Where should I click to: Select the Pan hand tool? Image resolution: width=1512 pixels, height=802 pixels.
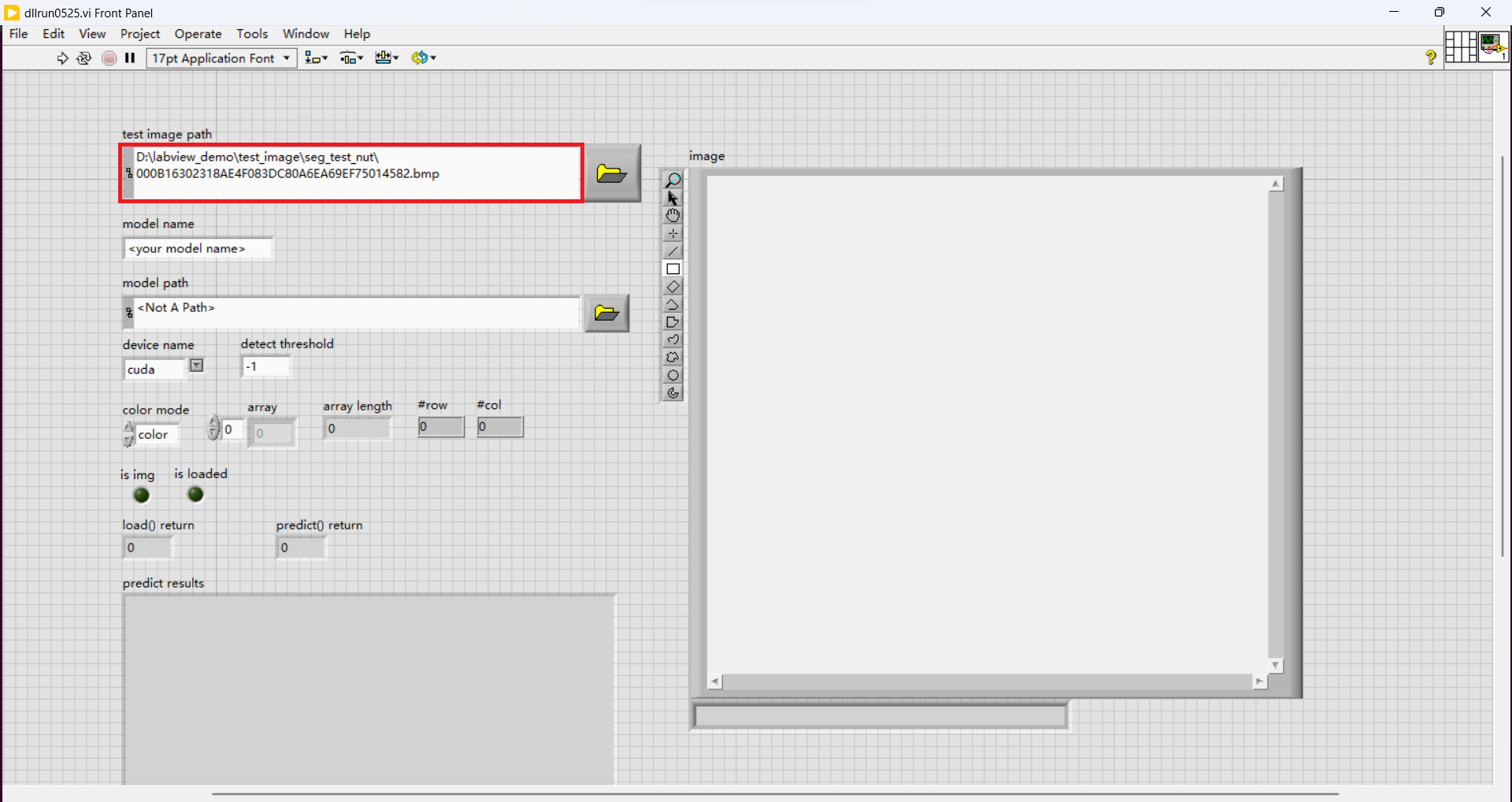(673, 216)
